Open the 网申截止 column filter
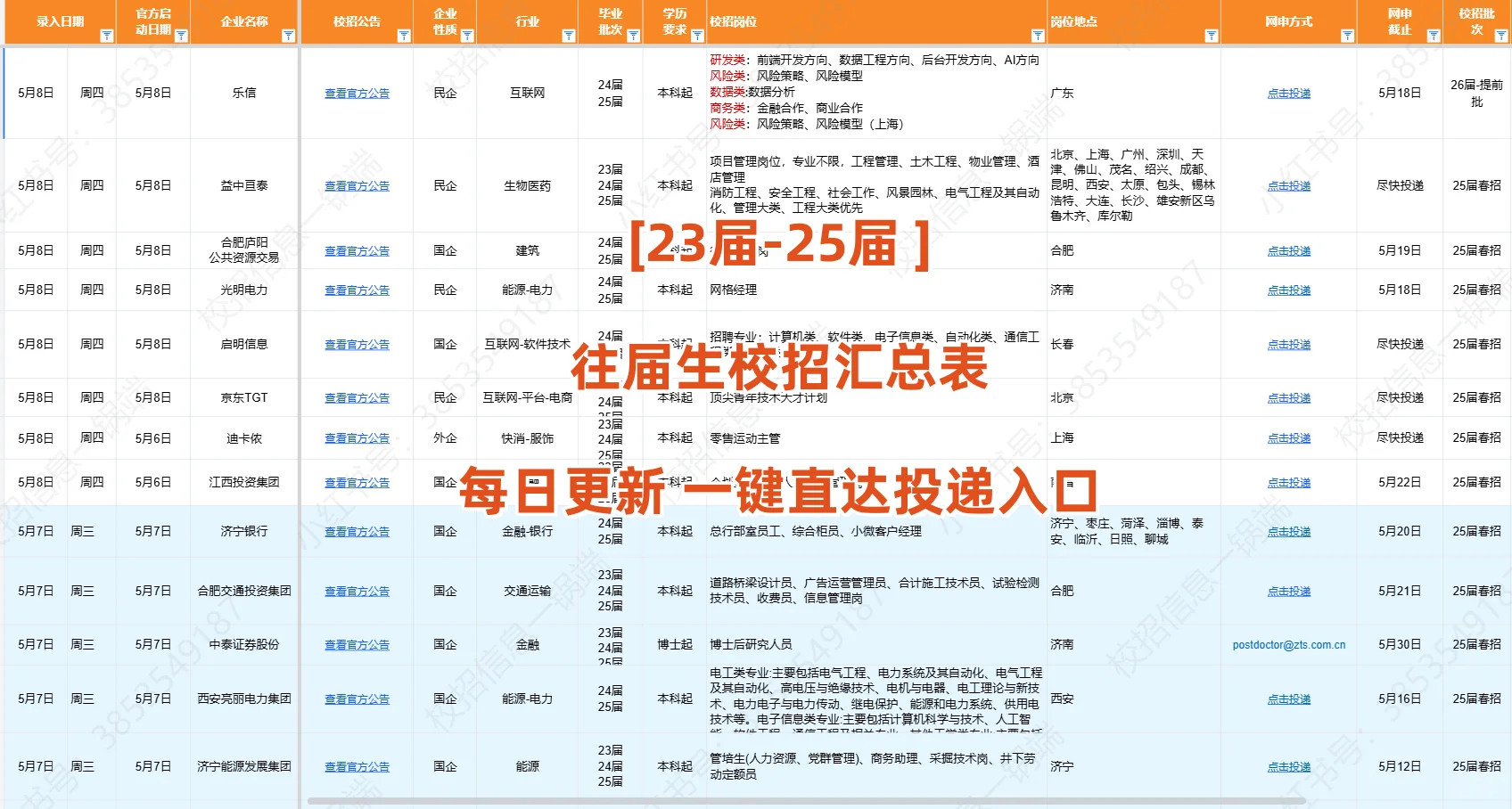The image size is (1512, 809). [x=1434, y=36]
